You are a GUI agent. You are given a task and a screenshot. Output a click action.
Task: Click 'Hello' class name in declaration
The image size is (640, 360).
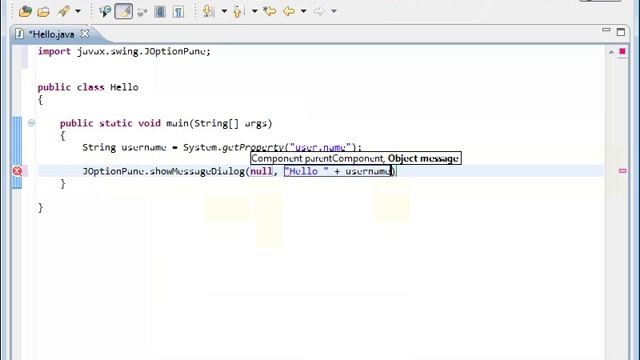124,87
